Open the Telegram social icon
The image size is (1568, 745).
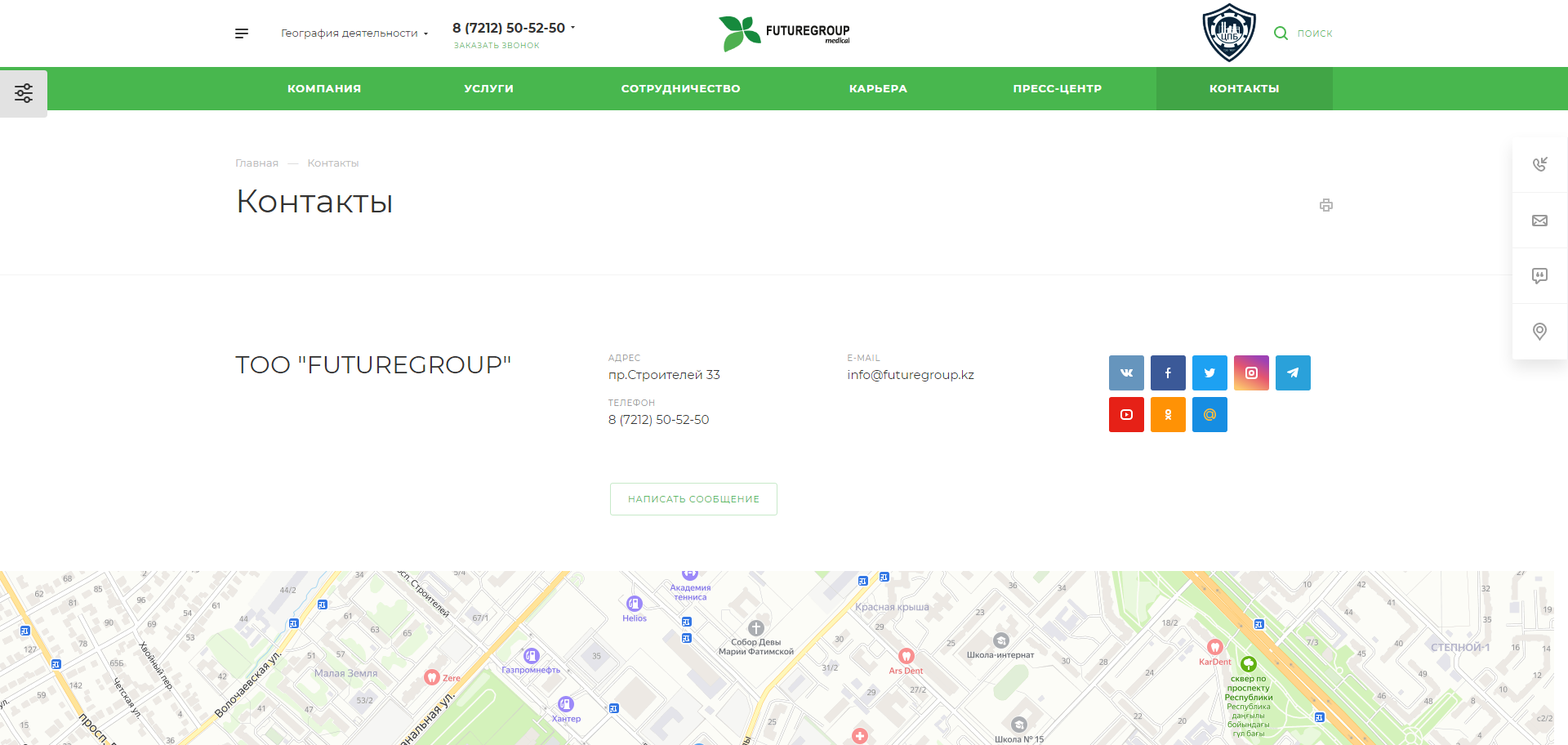(1293, 372)
